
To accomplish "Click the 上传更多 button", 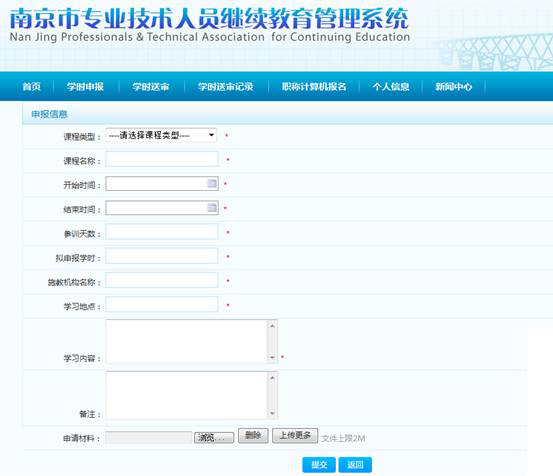I will click(x=295, y=435).
